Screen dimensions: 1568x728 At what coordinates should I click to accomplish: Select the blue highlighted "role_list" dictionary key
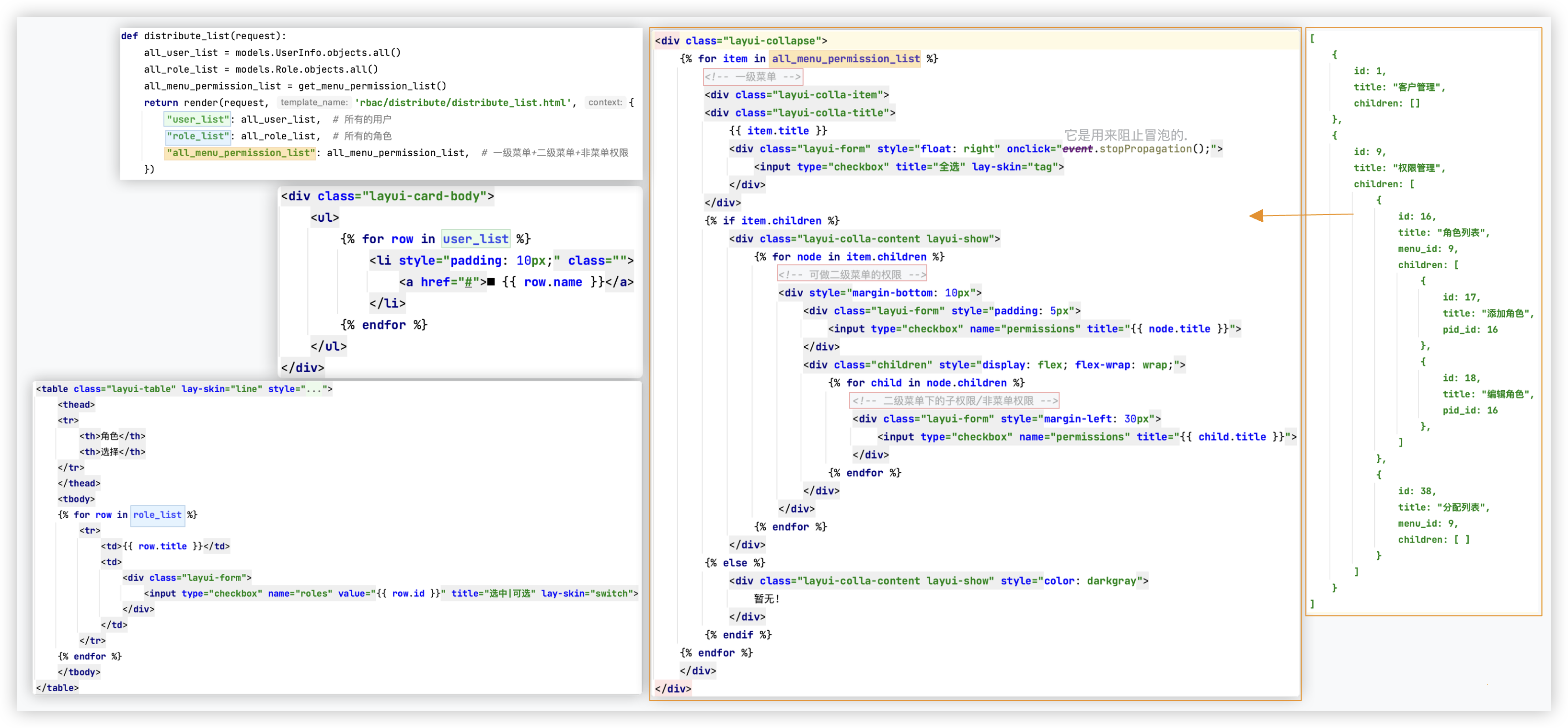point(198,136)
